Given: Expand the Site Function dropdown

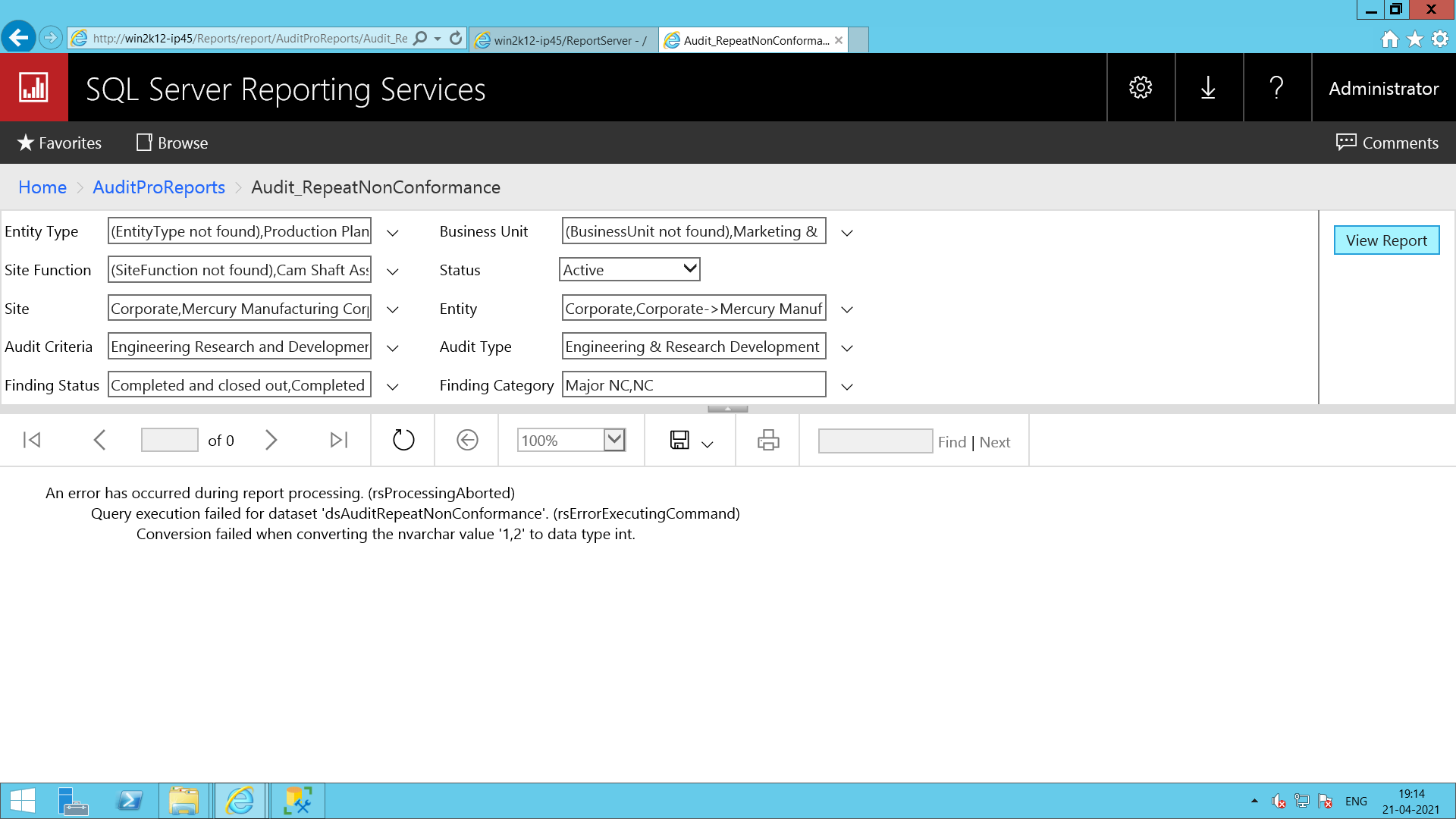Looking at the screenshot, I should 393,271.
